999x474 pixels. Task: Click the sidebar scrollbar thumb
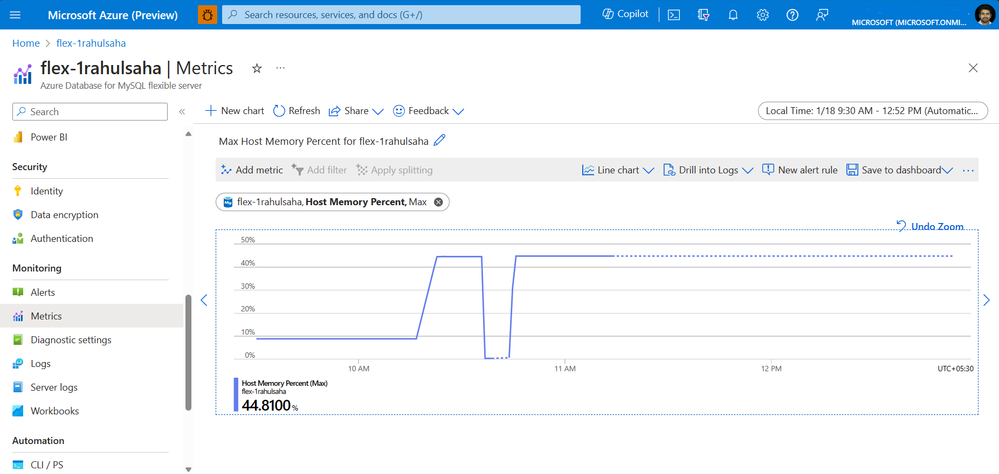point(188,352)
